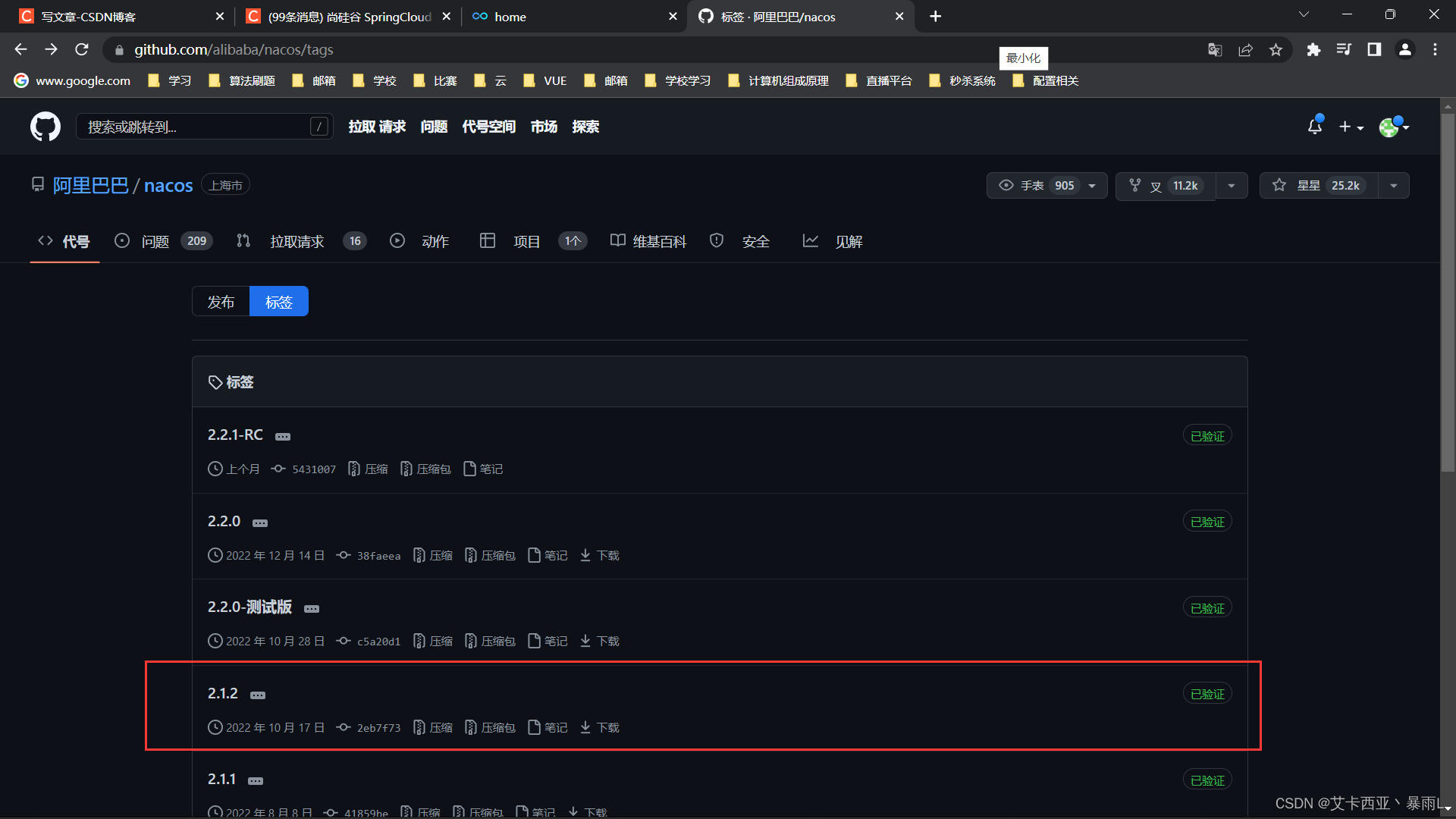Open the create-new plus menu
The height and width of the screenshot is (819, 1456).
click(1351, 127)
